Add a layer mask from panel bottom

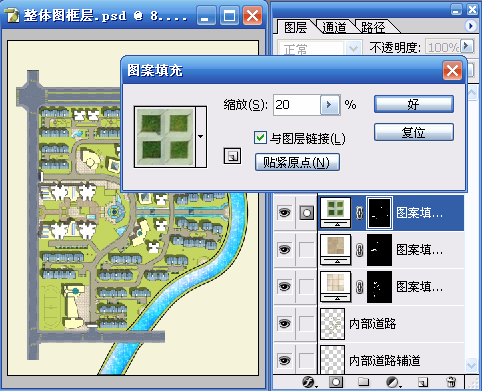pos(336,382)
